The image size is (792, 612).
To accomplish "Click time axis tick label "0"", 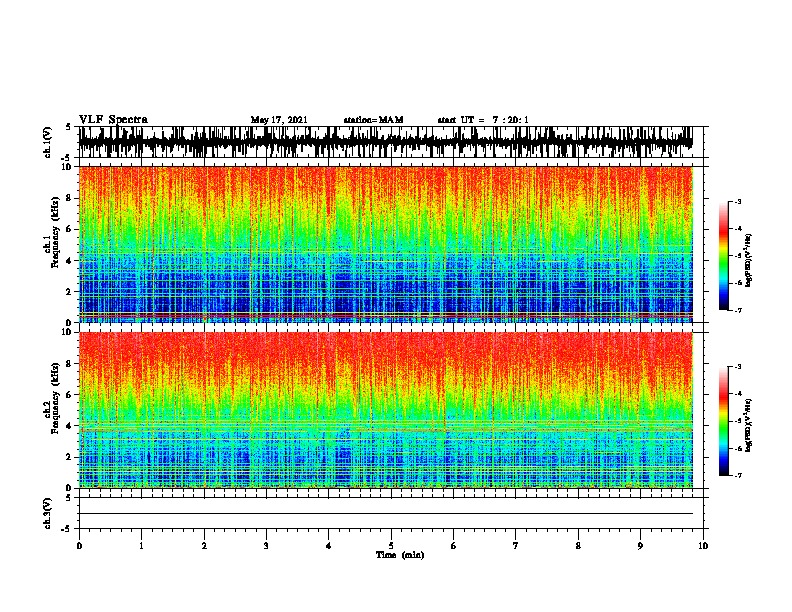I will [79, 546].
